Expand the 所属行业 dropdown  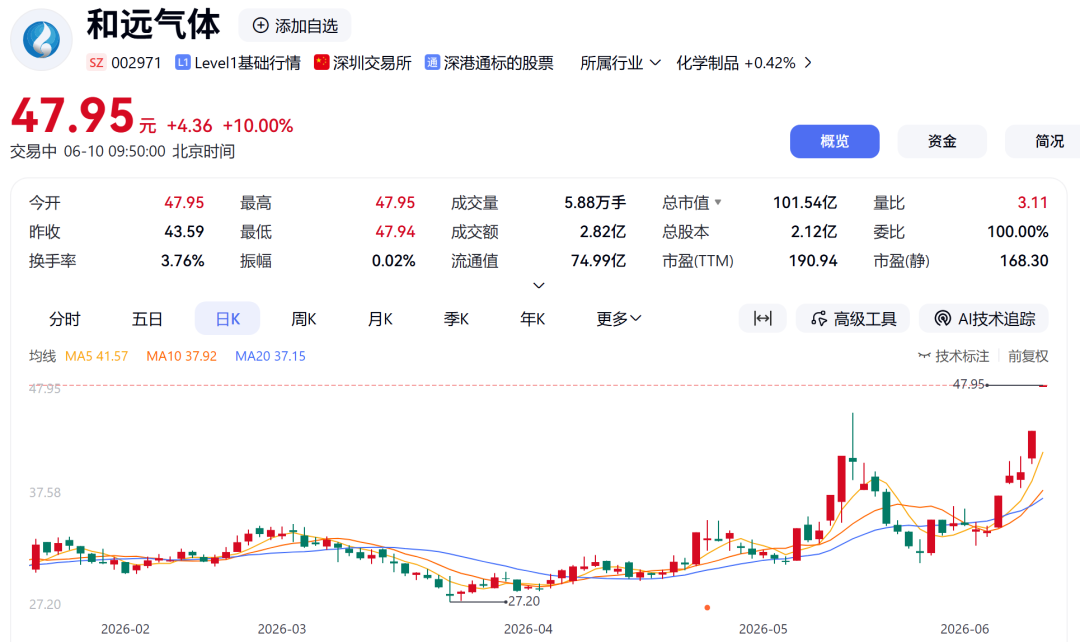[621, 63]
